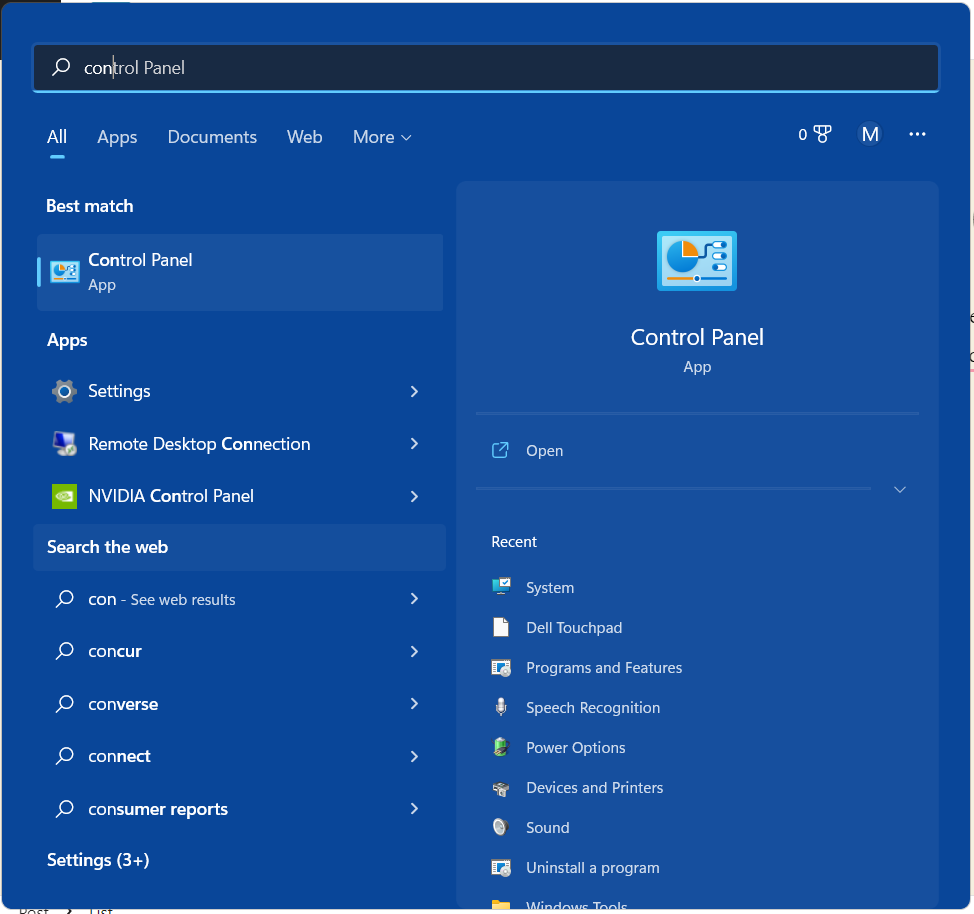Click the Programs and Features icon
Screen dimensions: 974x914
pos(501,667)
